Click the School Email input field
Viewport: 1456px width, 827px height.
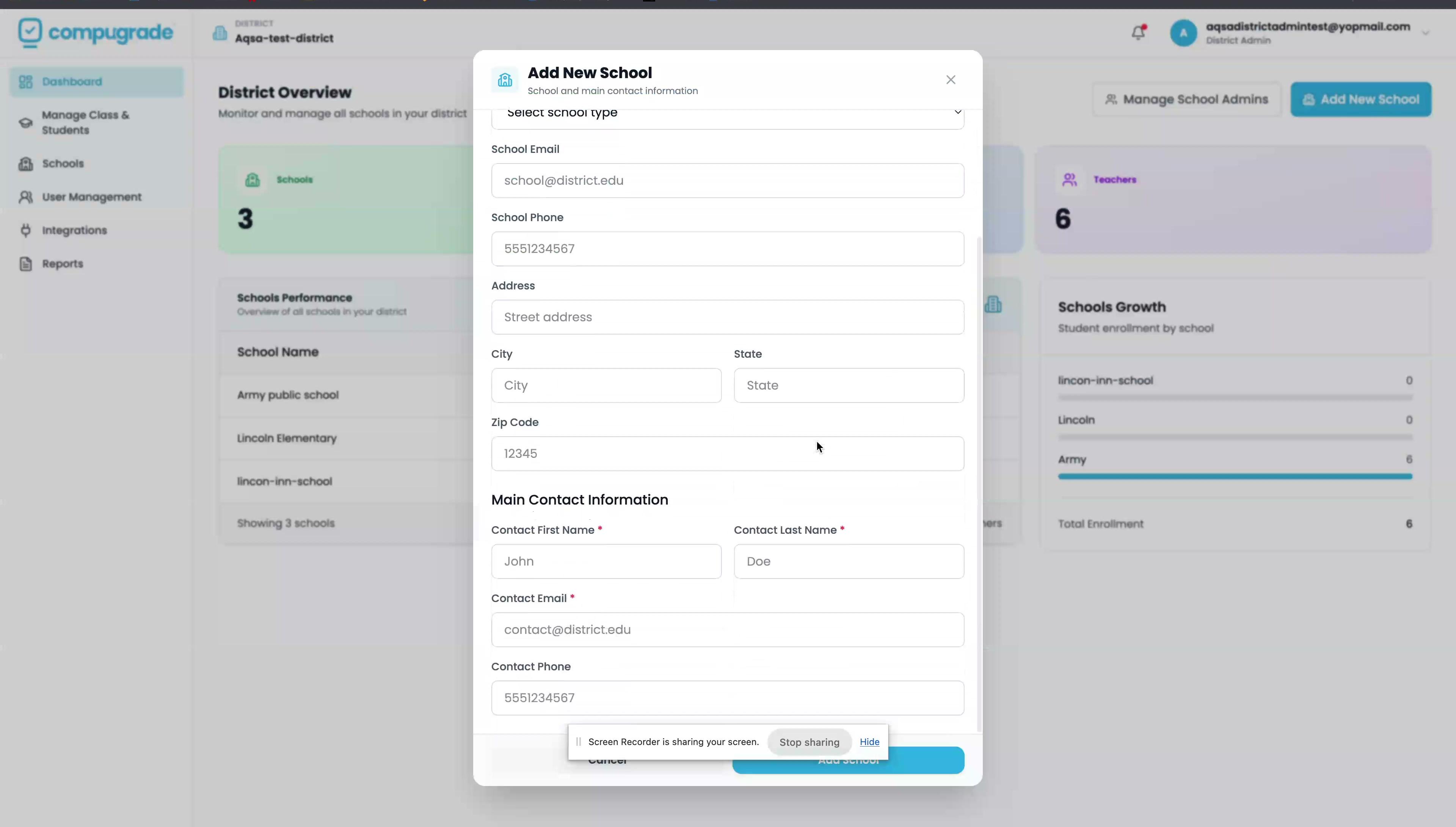pyautogui.click(x=728, y=181)
